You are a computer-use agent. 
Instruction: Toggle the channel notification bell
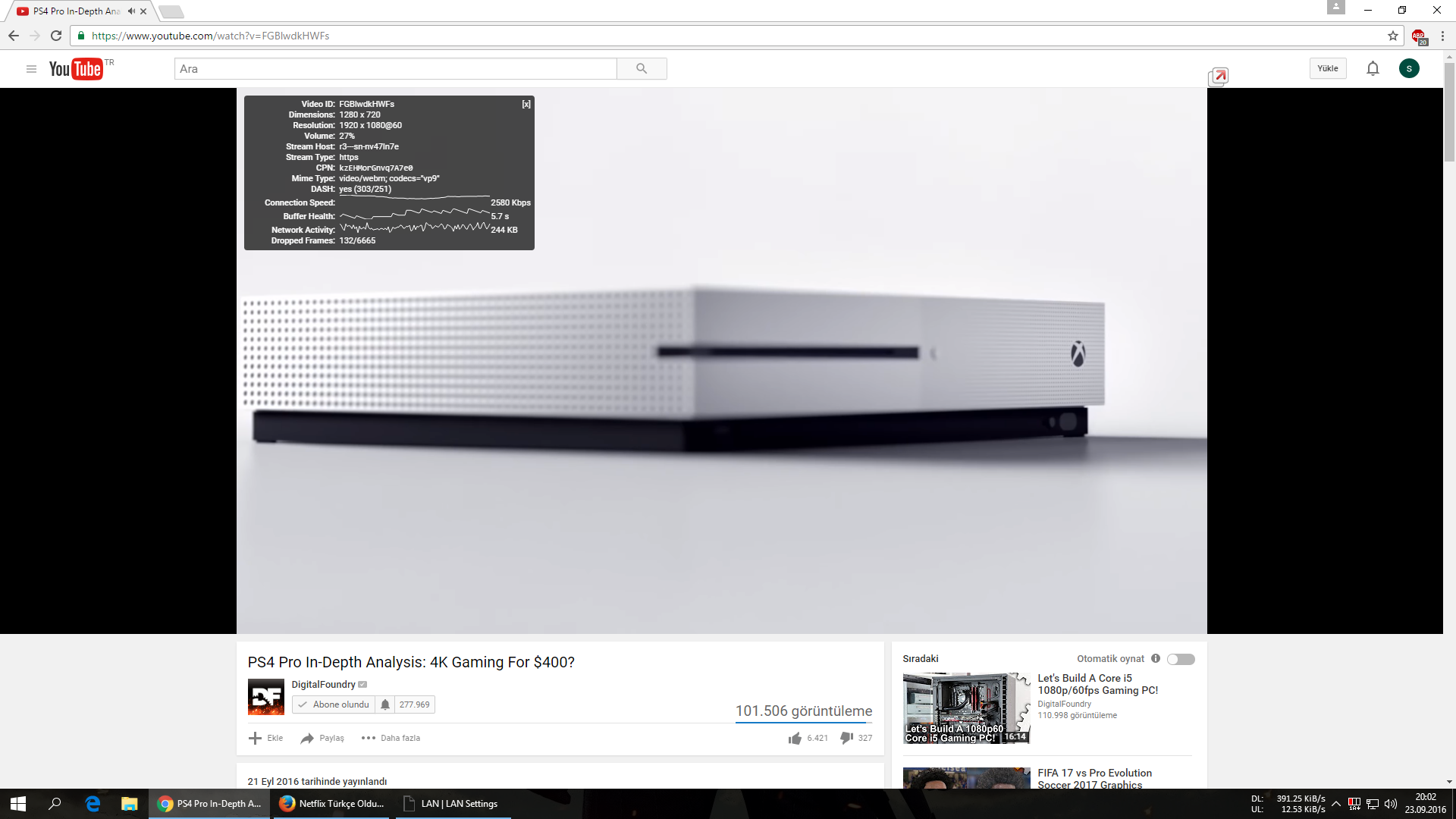point(385,704)
